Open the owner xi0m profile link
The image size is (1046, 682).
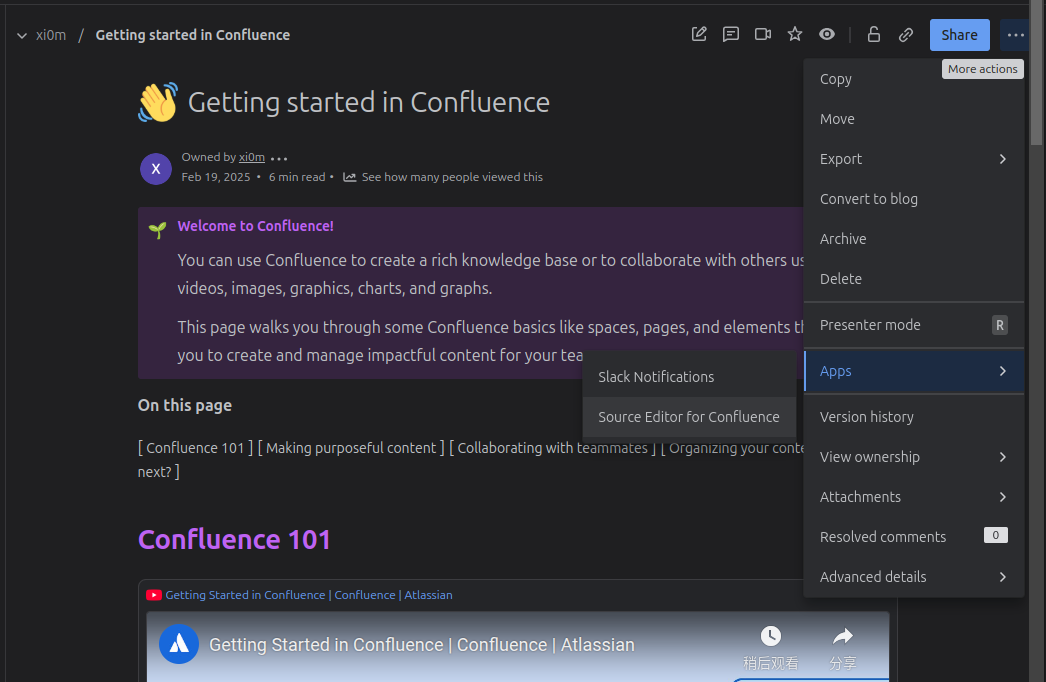click(x=251, y=157)
